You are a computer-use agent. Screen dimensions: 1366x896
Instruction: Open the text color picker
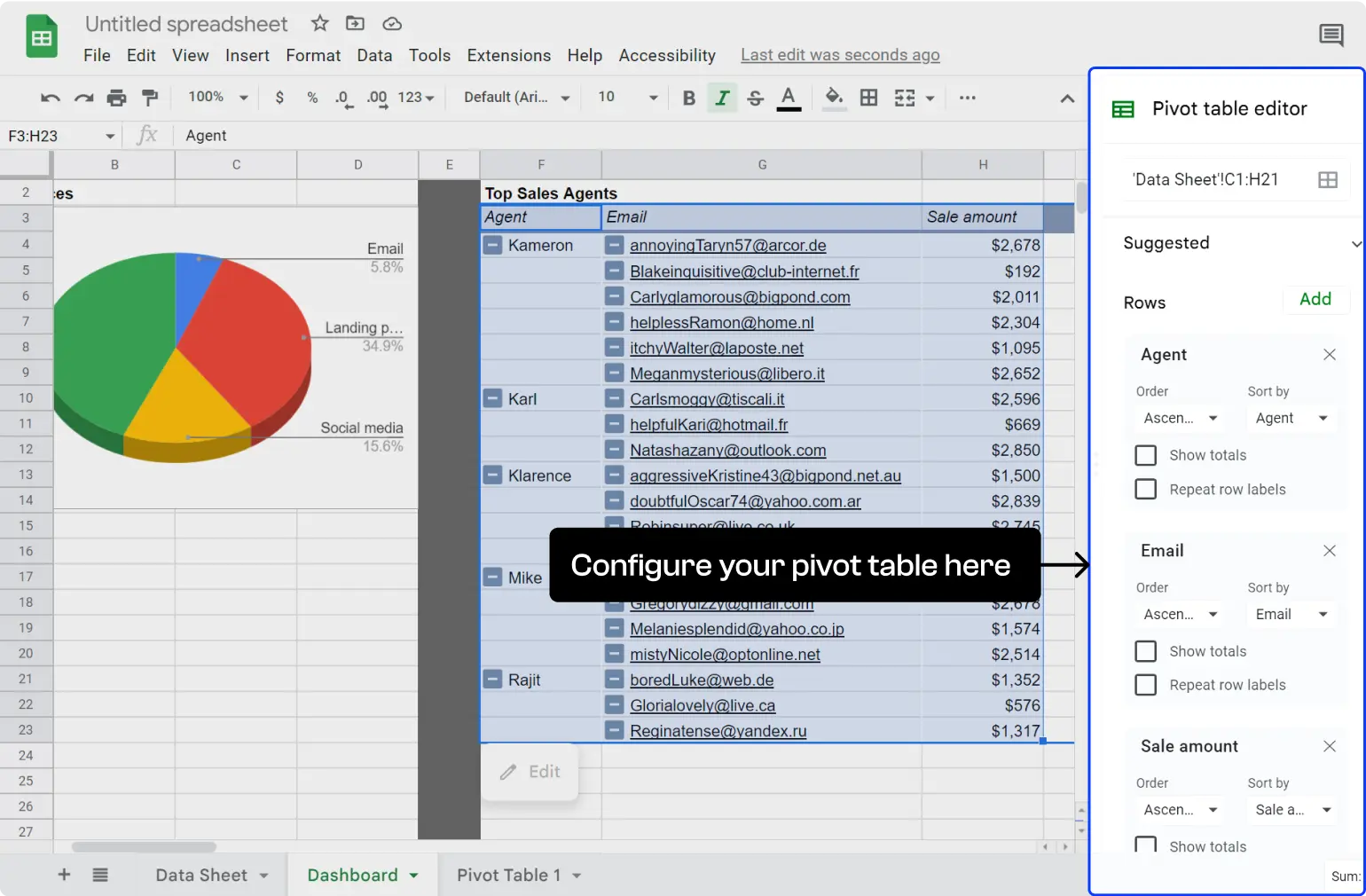coord(789,98)
